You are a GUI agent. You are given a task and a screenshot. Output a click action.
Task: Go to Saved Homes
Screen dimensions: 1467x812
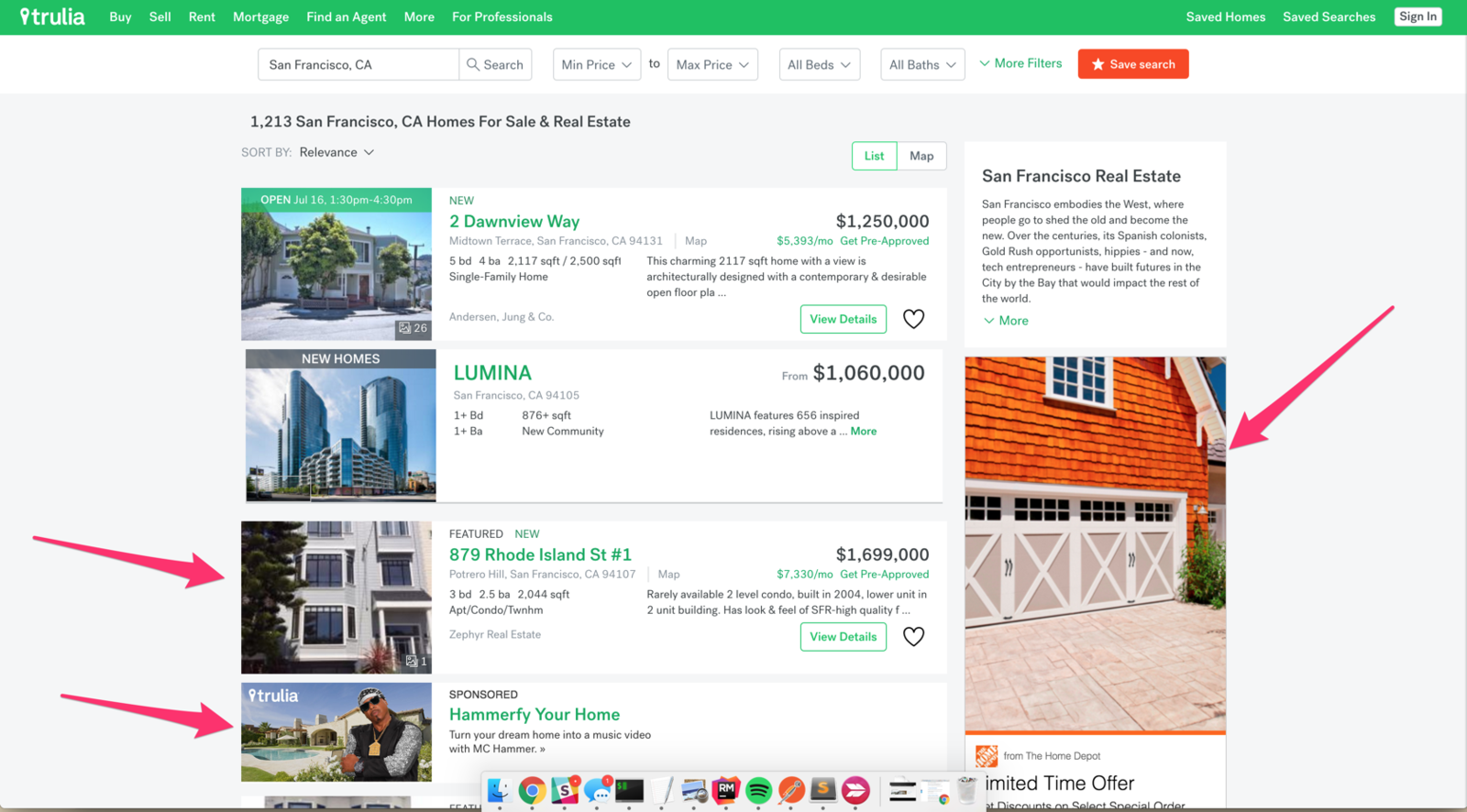click(x=1226, y=16)
